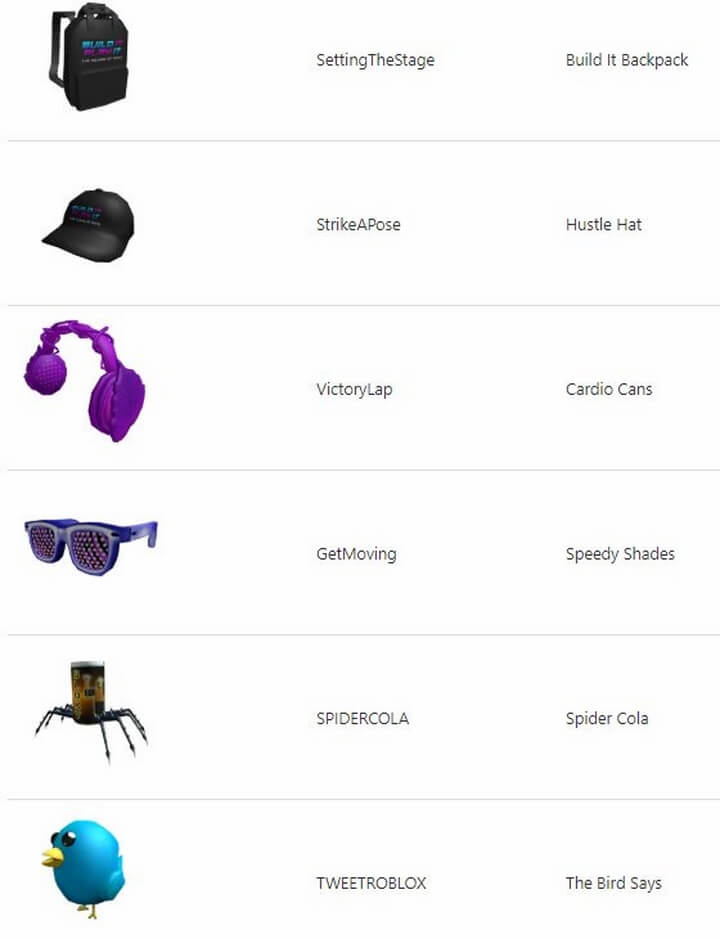The image size is (720, 939).
Task: Click the Build It Backpack item name
Action: click(627, 60)
